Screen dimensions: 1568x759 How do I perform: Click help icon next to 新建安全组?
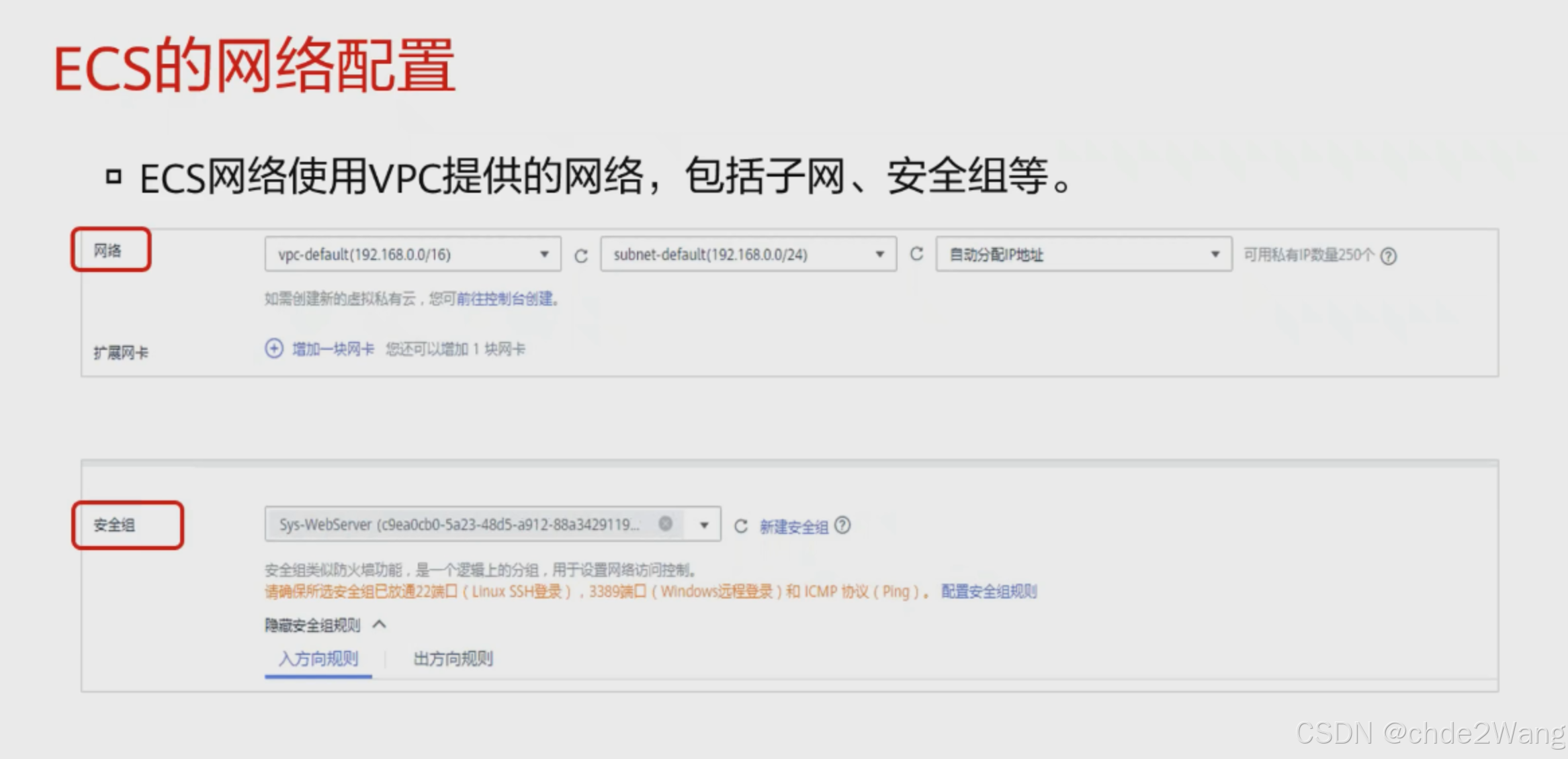(842, 525)
